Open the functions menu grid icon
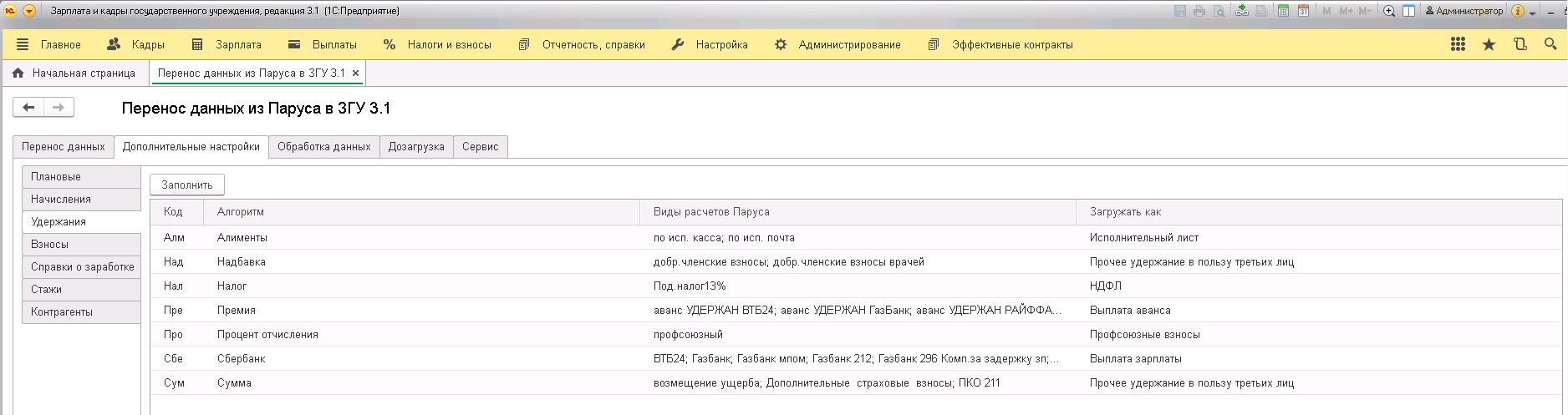 pyautogui.click(x=1458, y=44)
